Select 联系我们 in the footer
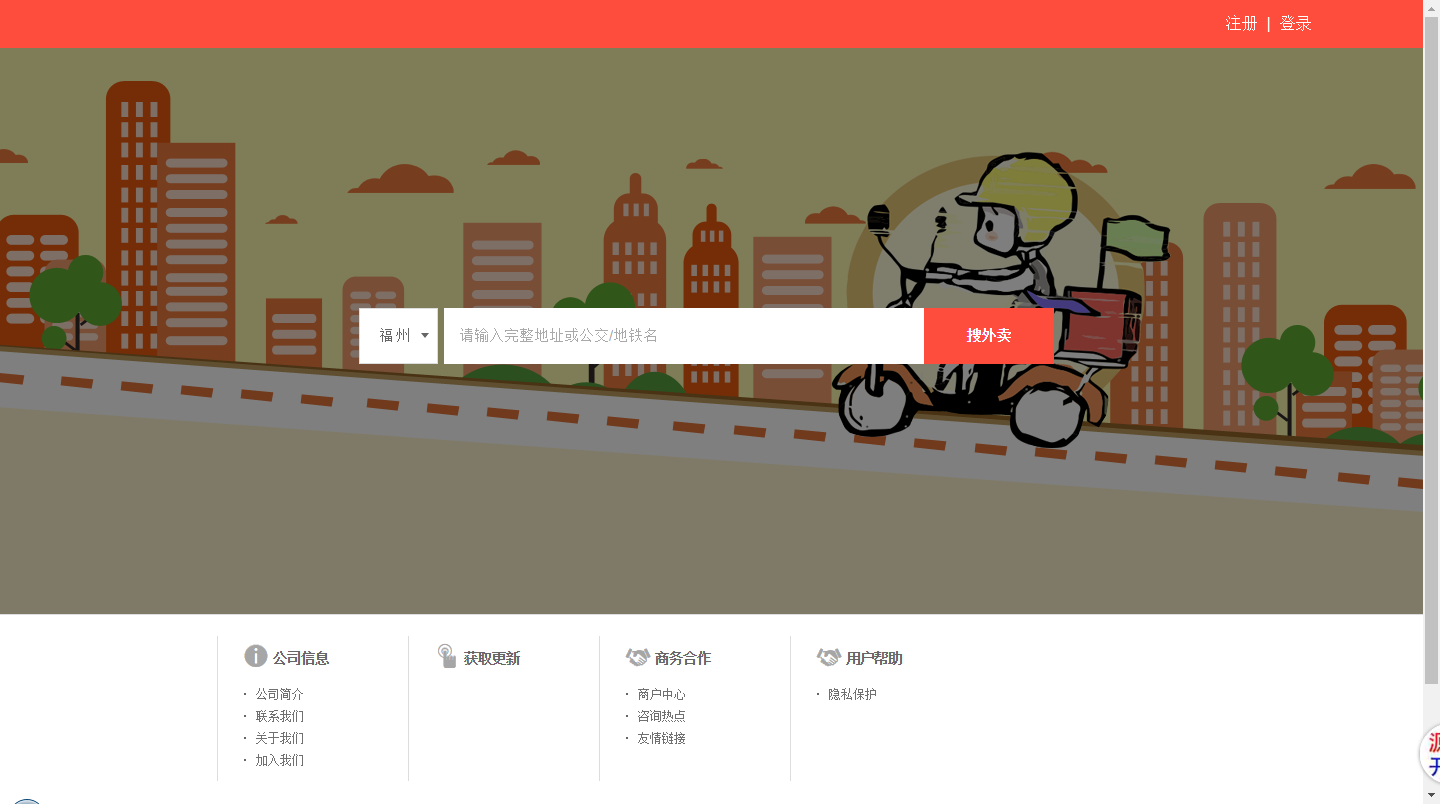Image resolution: width=1440 pixels, height=804 pixels. [x=279, y=716]
